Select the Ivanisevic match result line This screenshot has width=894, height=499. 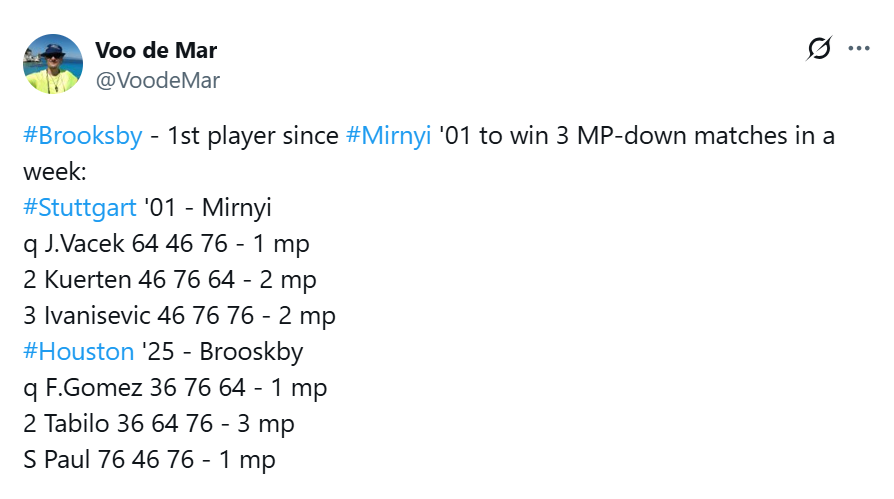pos(180,316)
